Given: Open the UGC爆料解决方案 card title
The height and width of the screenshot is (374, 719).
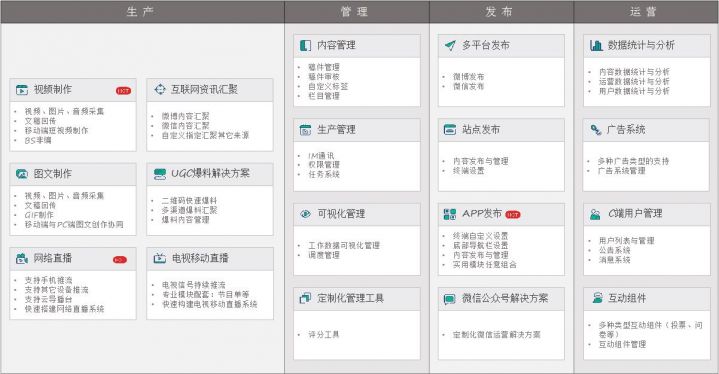Looking at the screenshot, I should (x=210, y=173).
